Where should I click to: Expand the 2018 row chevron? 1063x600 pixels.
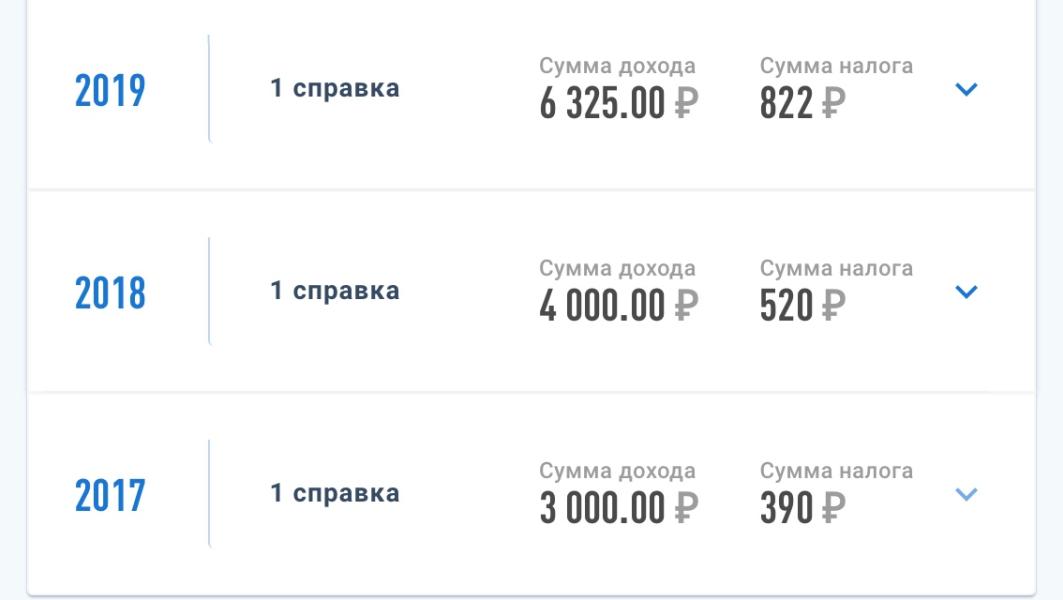click(966, 292)
